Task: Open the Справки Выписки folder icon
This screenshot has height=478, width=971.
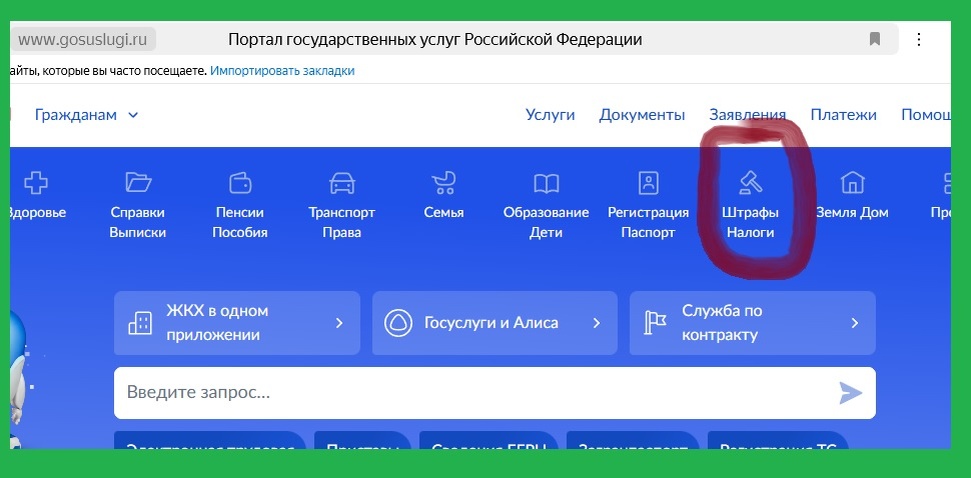Action: (138, 183)
